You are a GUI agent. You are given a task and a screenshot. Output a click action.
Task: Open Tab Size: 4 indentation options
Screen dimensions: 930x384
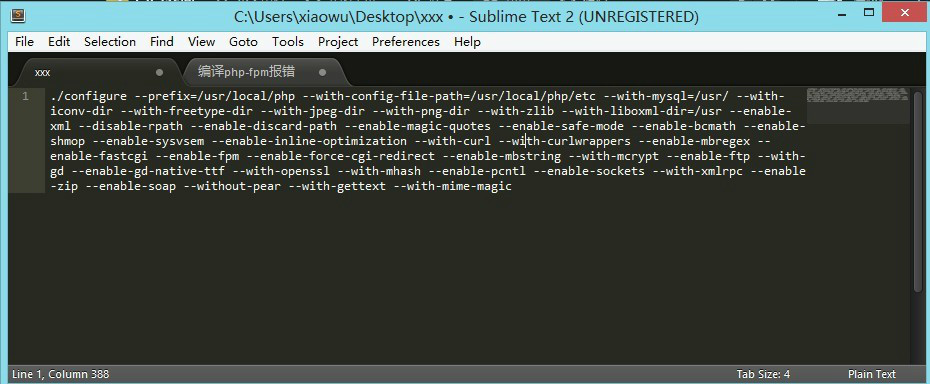763,375
